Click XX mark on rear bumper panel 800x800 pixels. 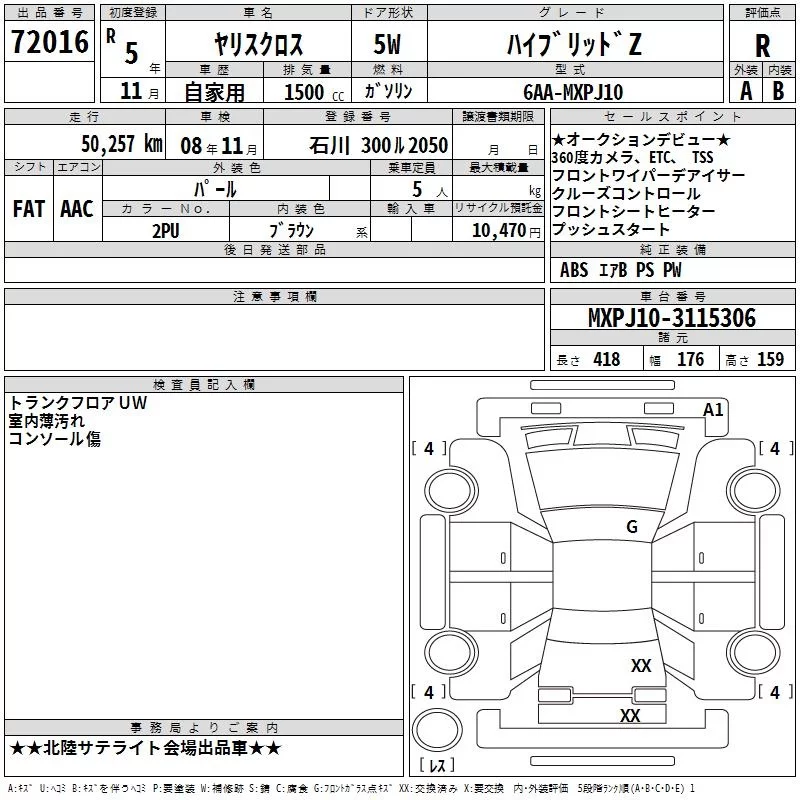630,715
